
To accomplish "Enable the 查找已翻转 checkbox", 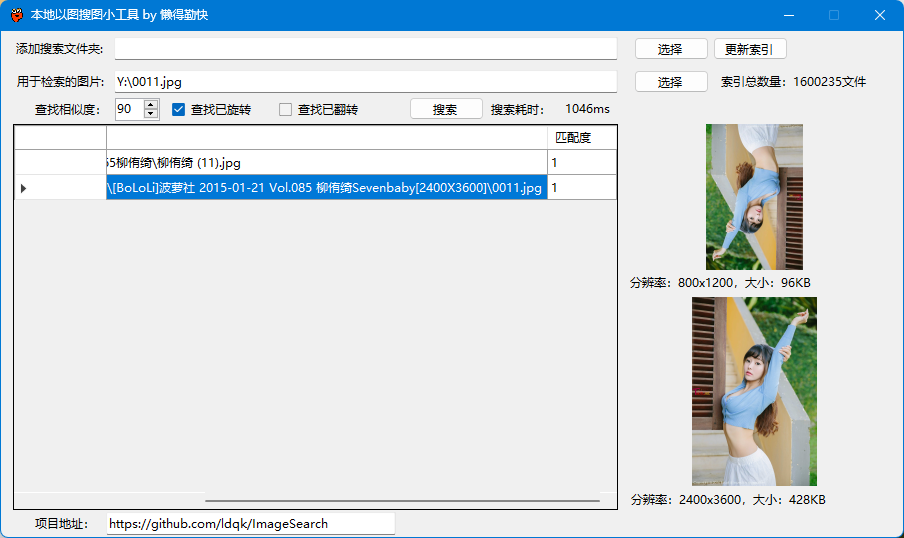I will click(286, 110).
